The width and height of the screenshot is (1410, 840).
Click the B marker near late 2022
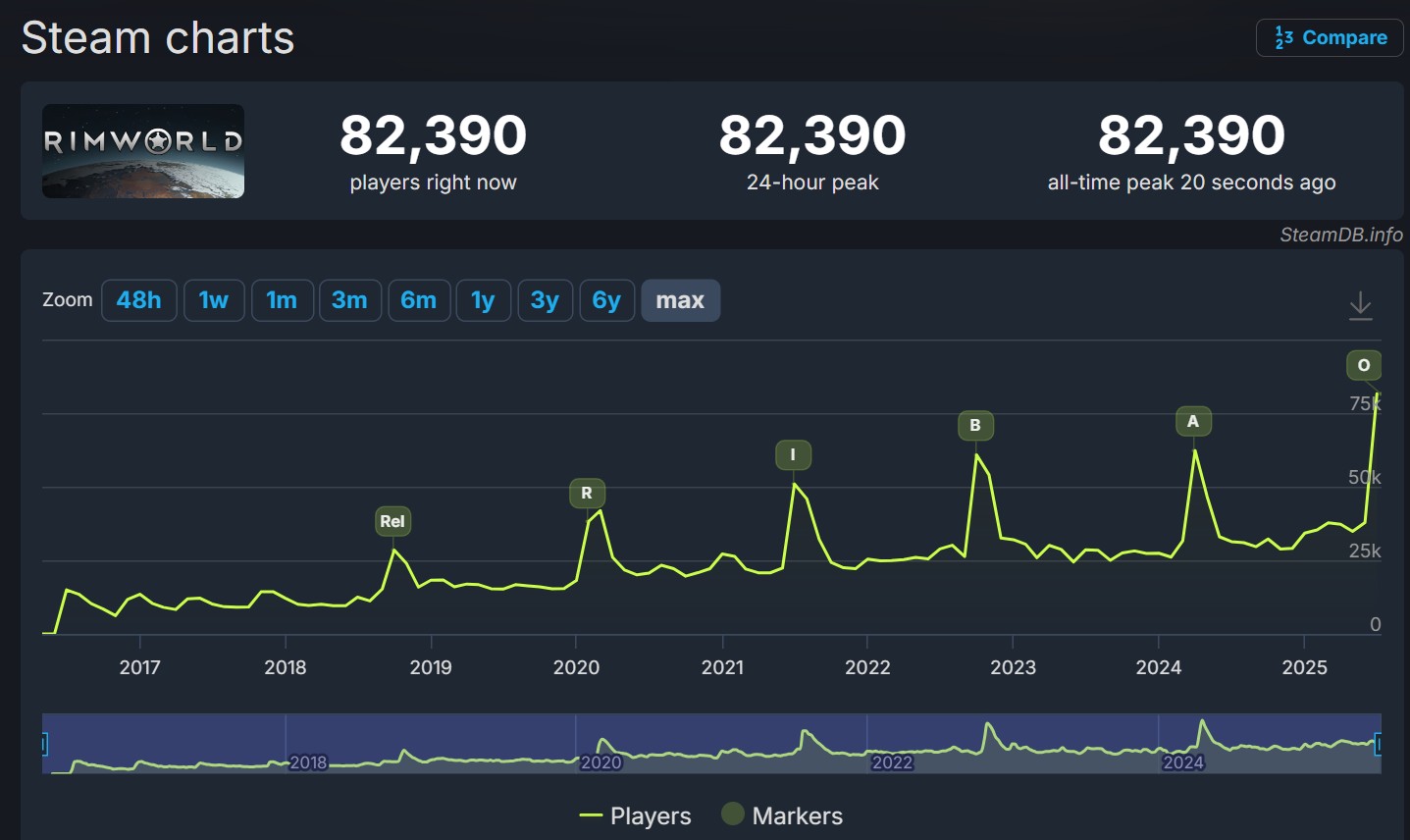click(975, 425)
